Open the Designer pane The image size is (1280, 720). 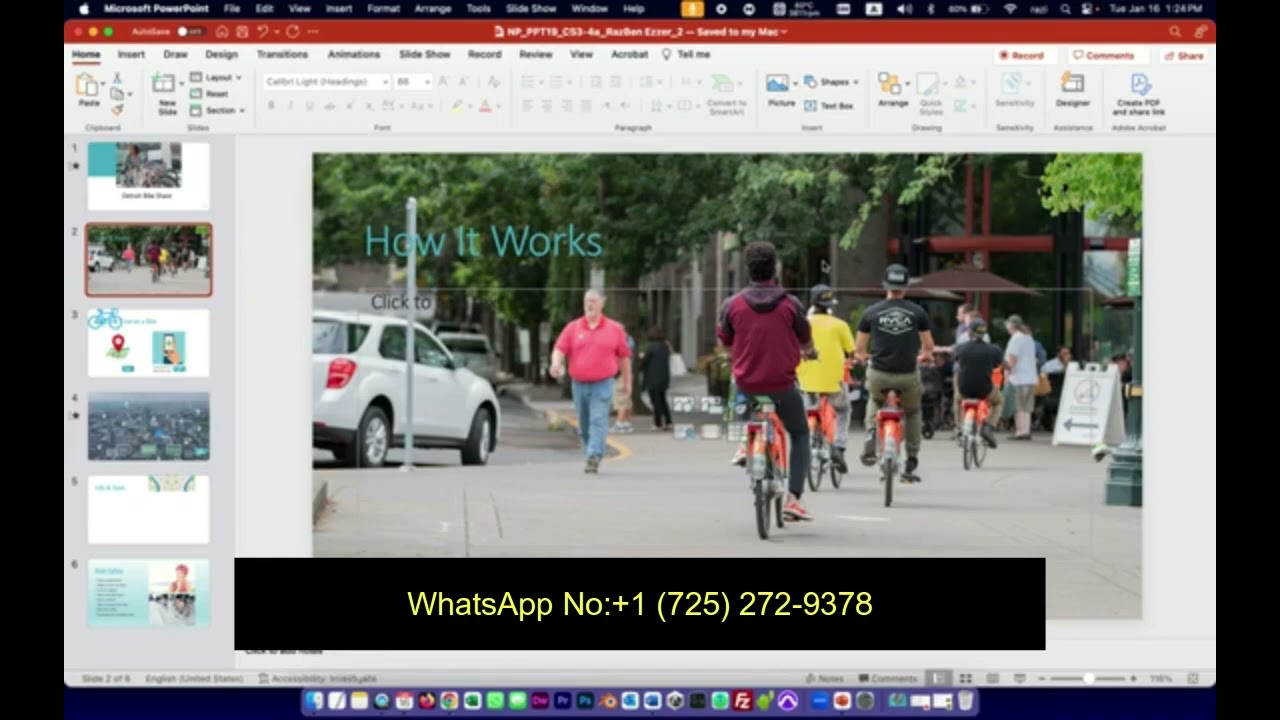1072,90
